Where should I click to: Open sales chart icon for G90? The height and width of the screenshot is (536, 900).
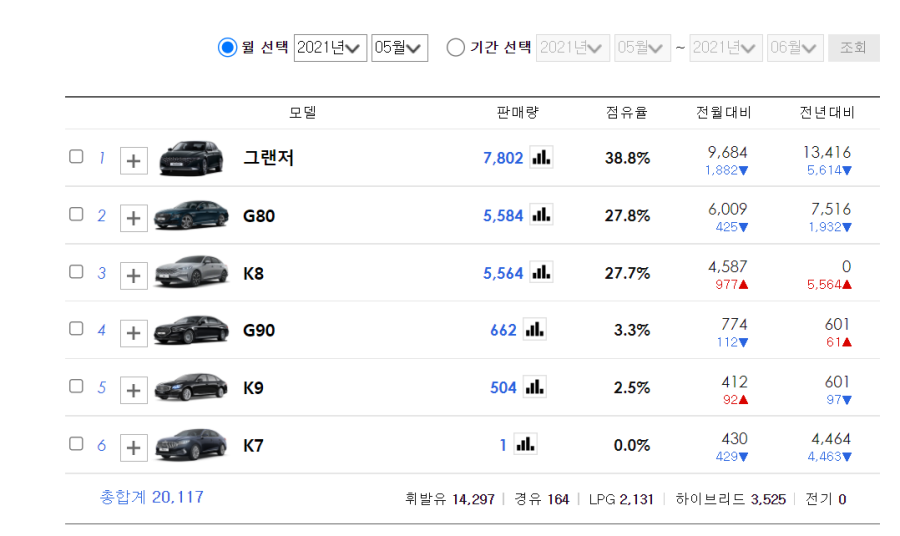coord(534,329)
